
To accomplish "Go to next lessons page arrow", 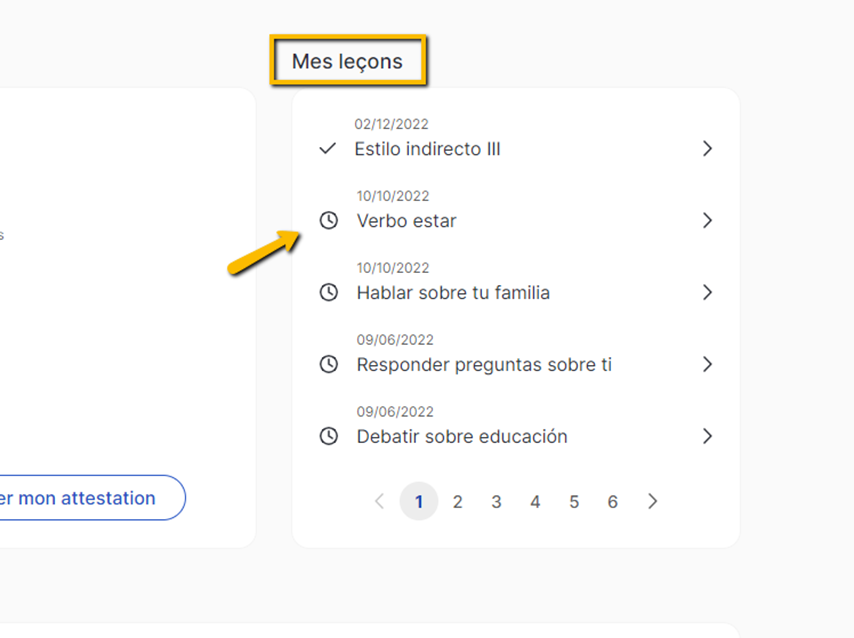I will point(652,502).
